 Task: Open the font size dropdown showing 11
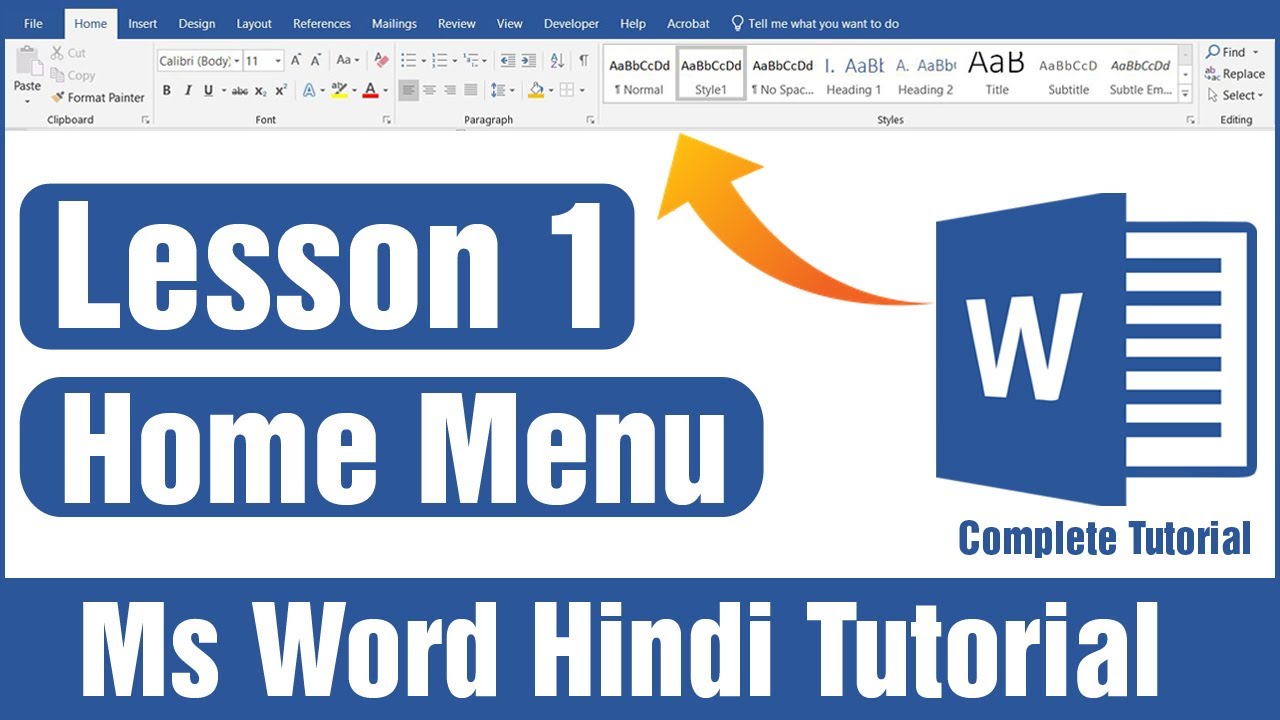click(x=278, y=61)
